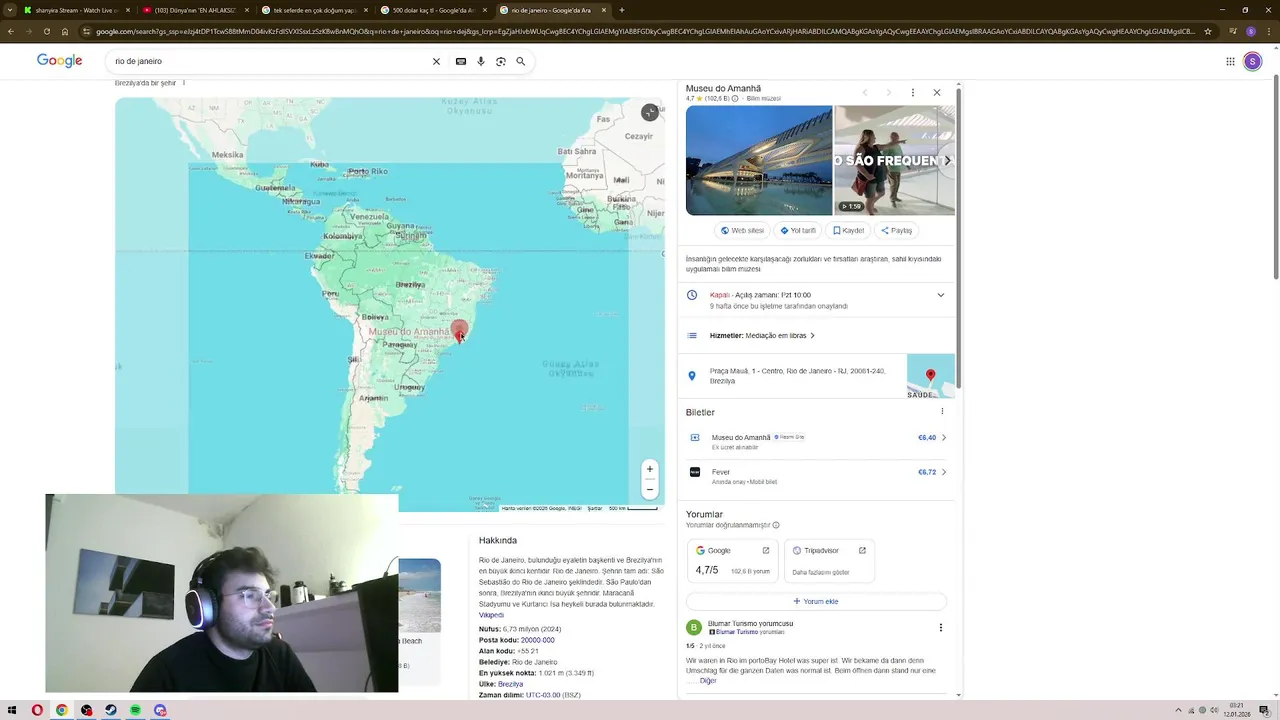
Task: Bookmark this page with star icon
Action: click(x=1208, y=31)
